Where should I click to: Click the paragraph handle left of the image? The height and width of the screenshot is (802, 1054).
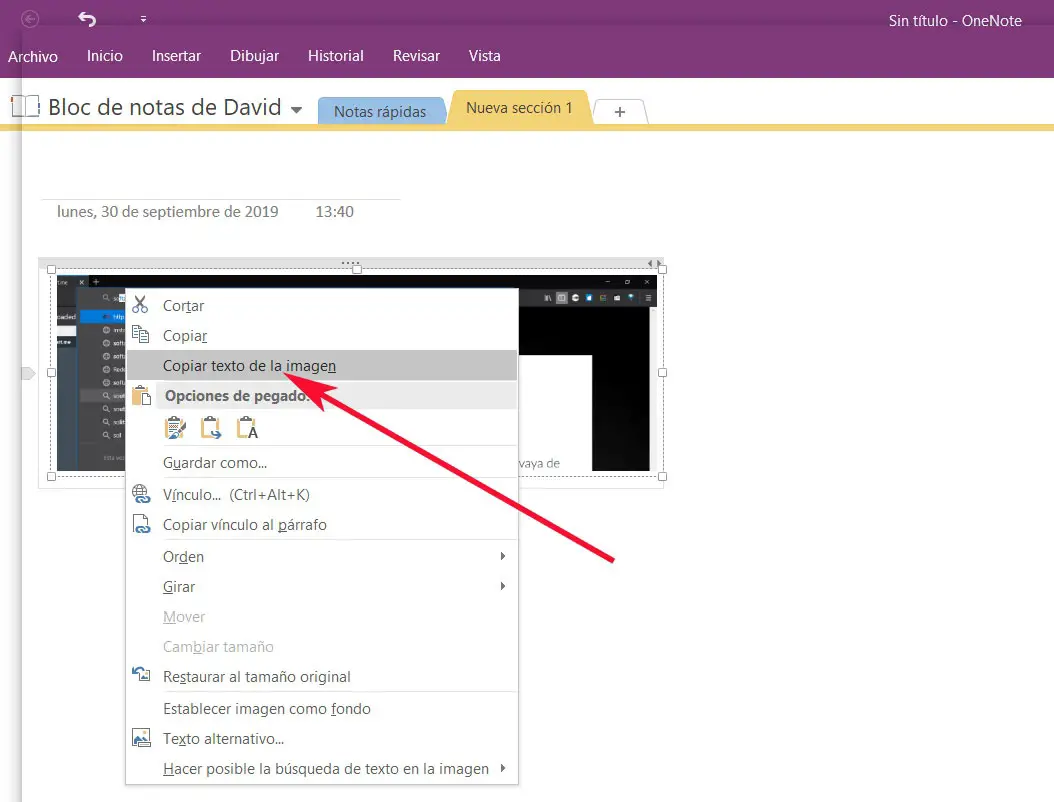point(28,373)
